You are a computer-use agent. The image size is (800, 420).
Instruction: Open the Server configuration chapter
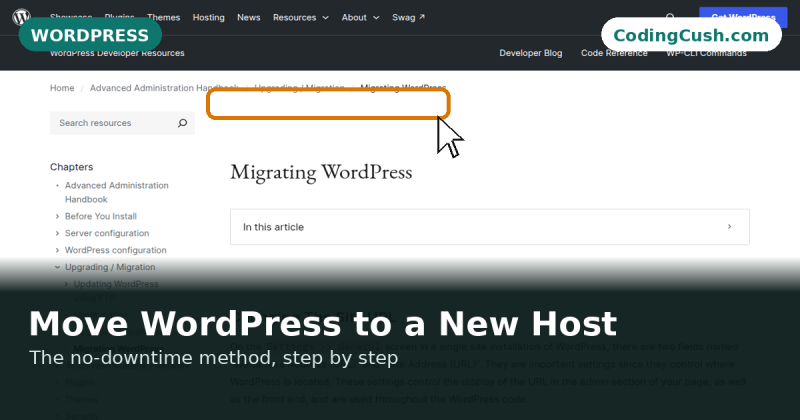(x=107, y=233)
